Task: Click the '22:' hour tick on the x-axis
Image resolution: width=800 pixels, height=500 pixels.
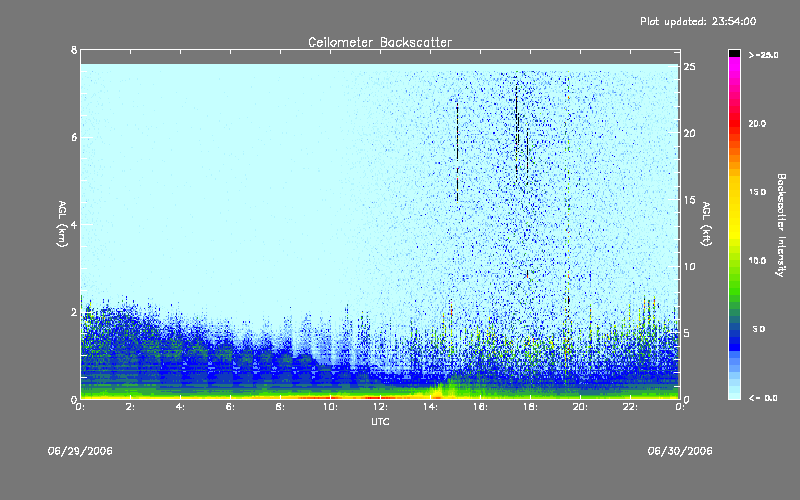Action: (631, 407)
